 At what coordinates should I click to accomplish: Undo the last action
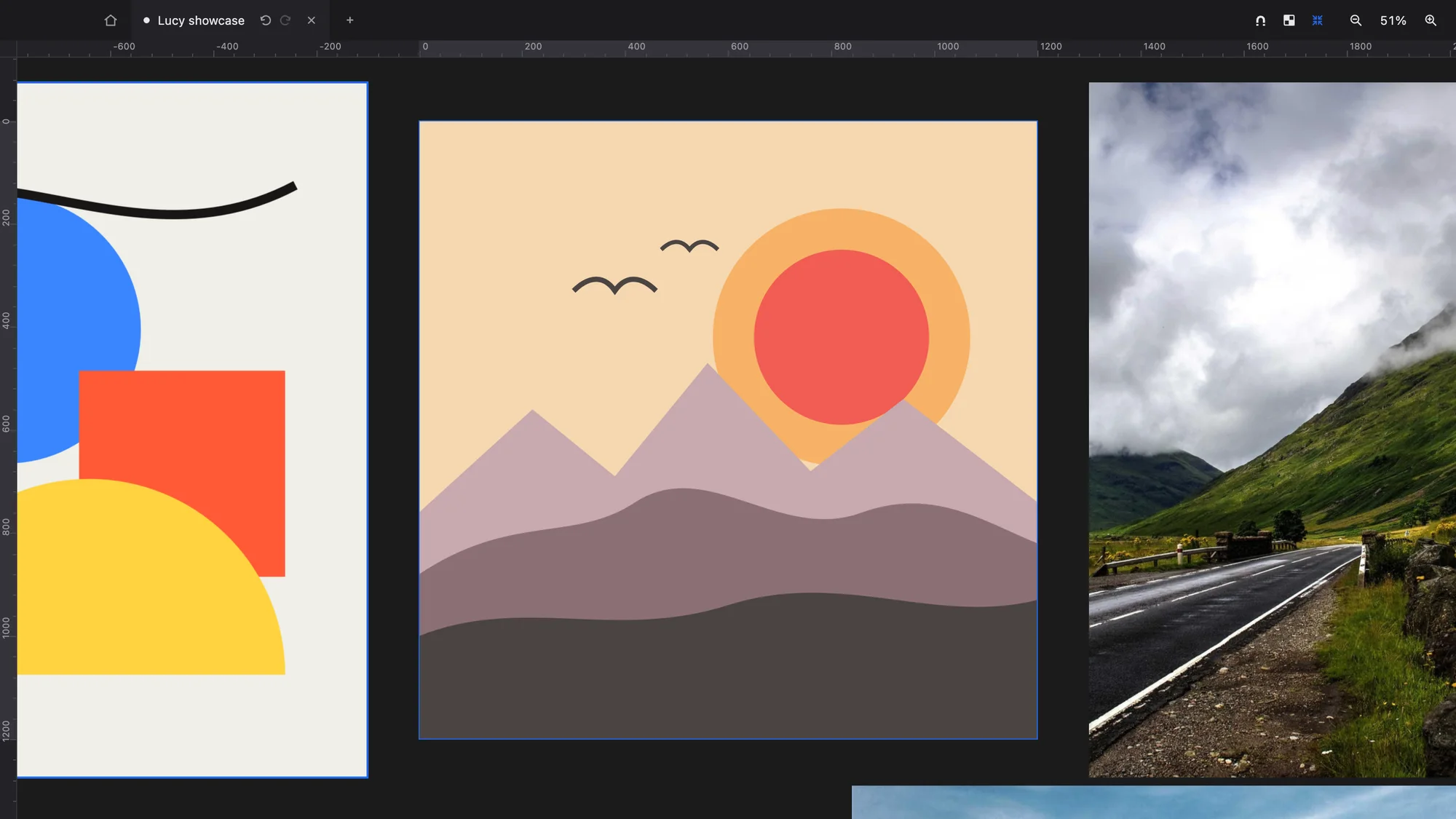point(266,20)
